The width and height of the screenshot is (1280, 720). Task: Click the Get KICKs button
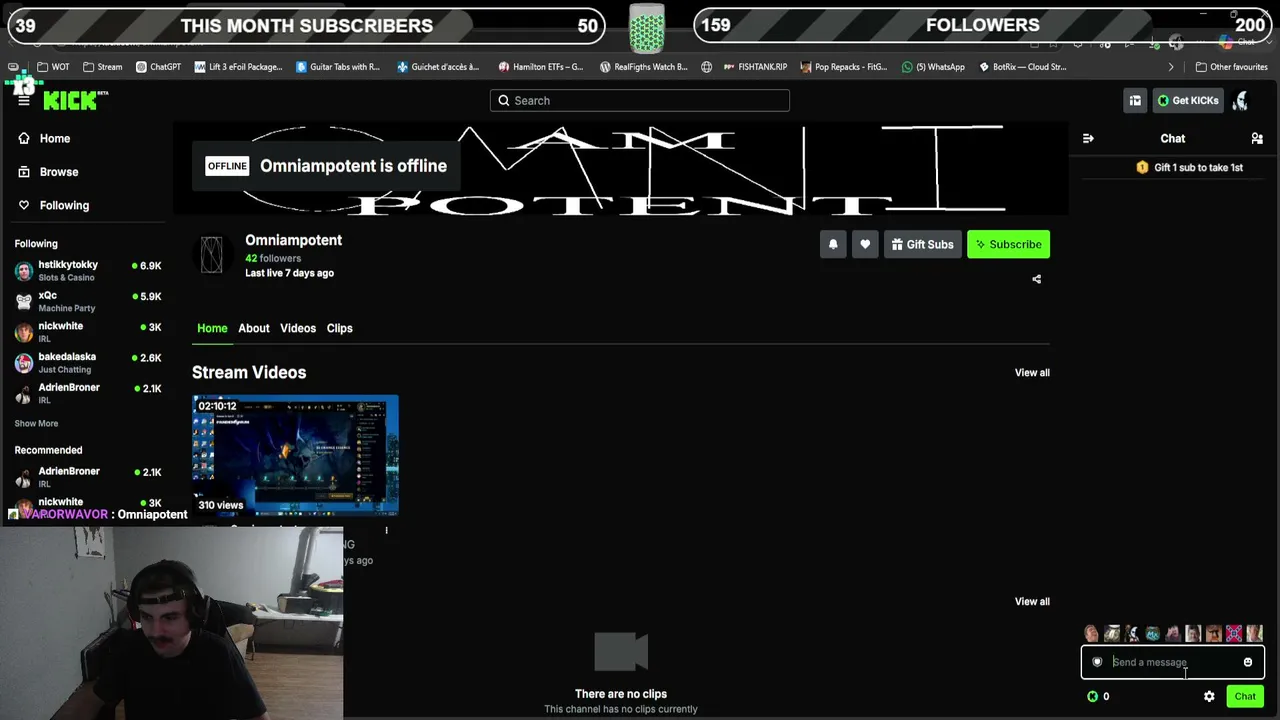pyautogui.click(x=1187, y=100)
